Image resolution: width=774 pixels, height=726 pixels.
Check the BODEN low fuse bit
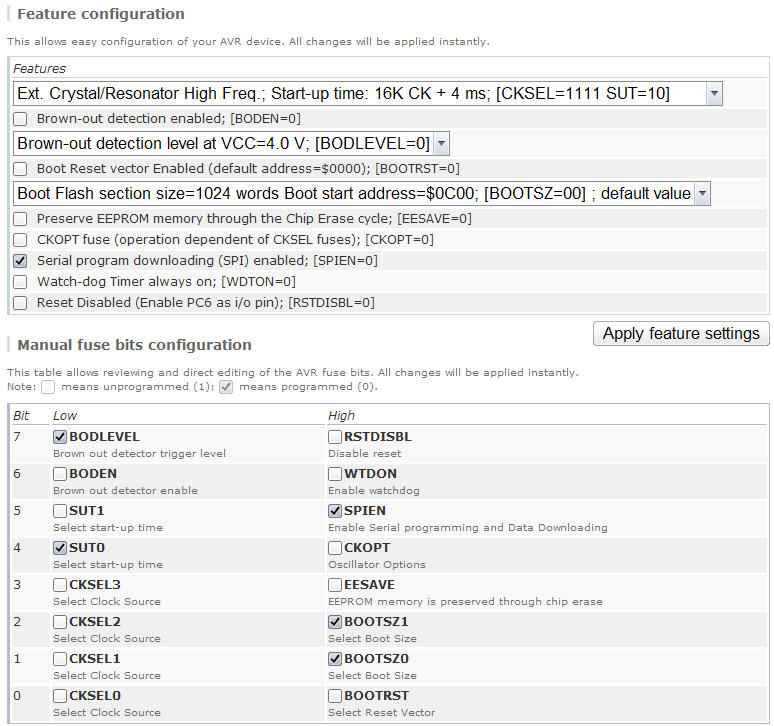(60, 474)
